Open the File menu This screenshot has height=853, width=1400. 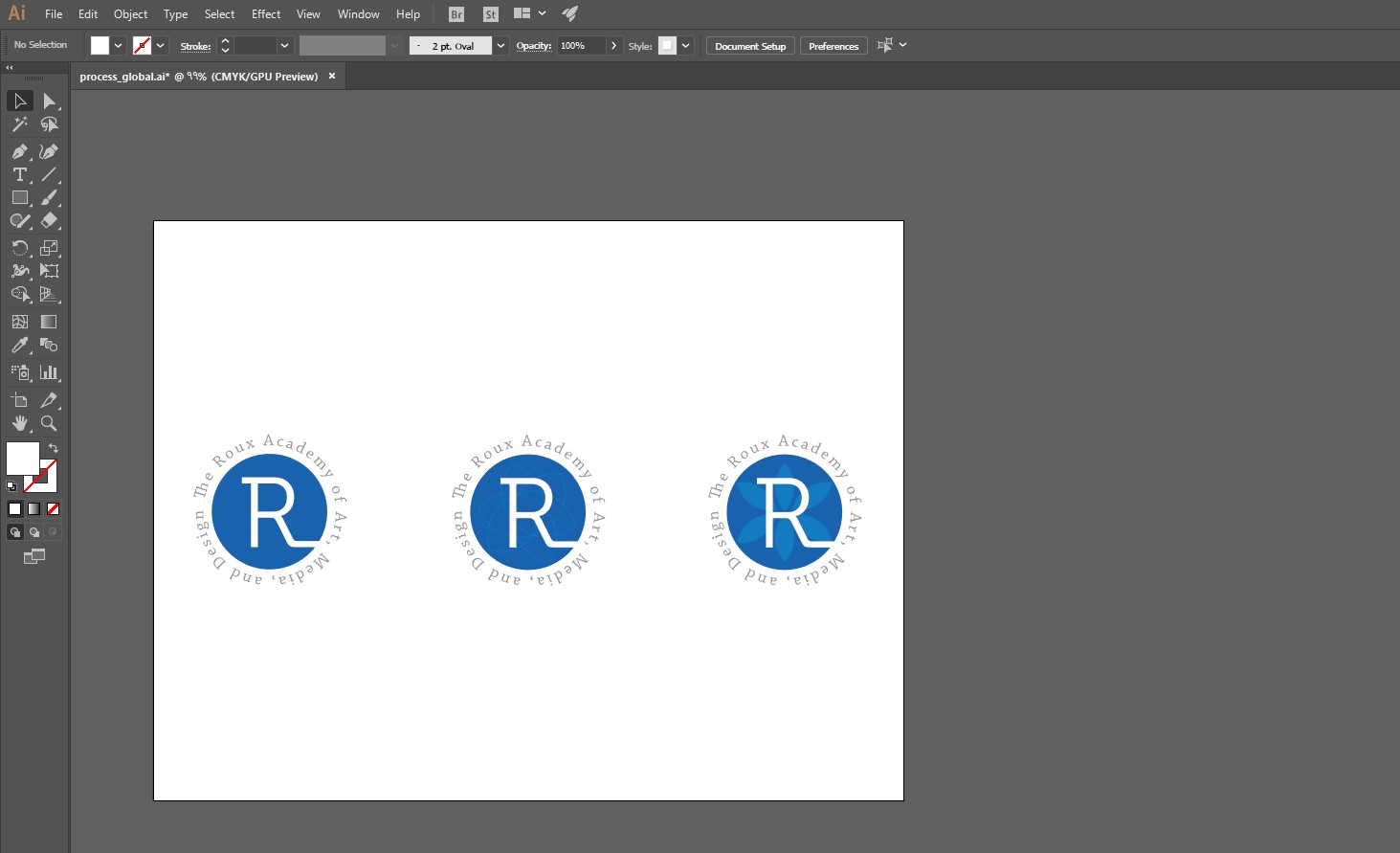point(54,14)
